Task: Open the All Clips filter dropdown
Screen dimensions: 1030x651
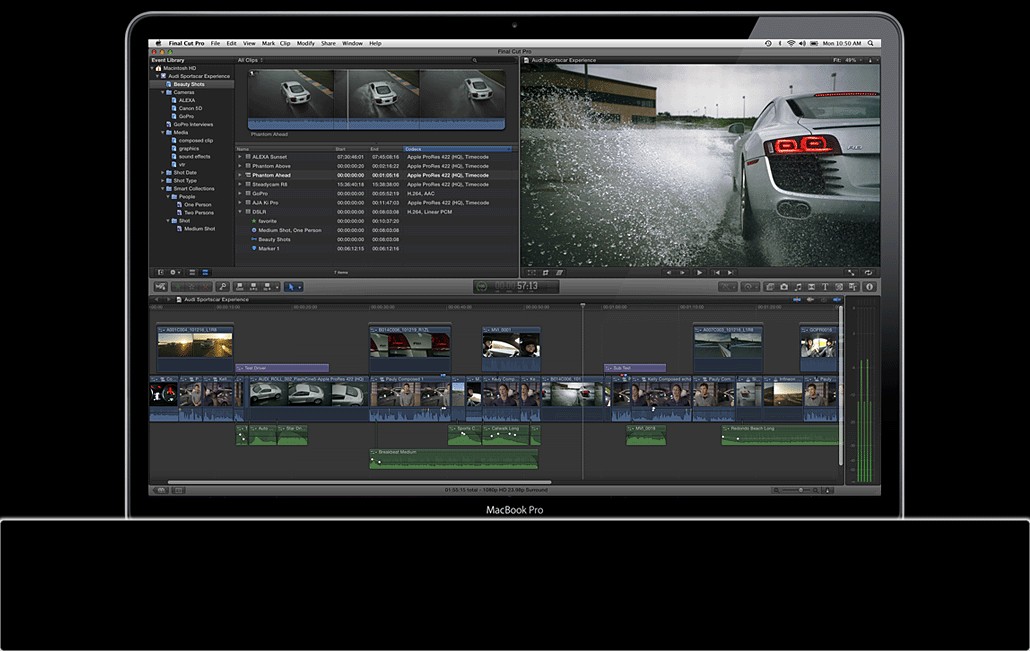Action: (249, 60)
